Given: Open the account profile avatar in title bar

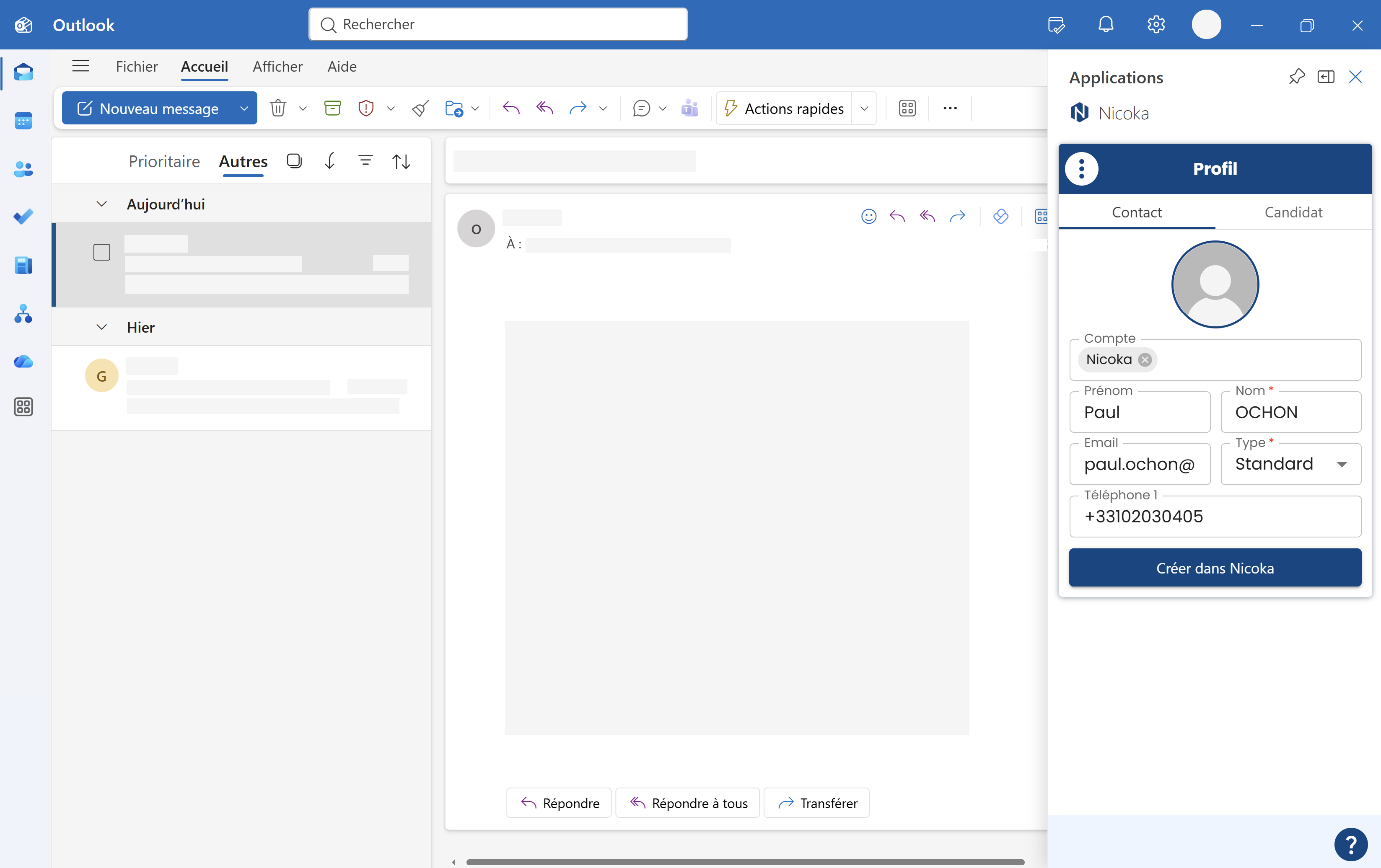Looking at the screenshot, I should (1206, 25).
